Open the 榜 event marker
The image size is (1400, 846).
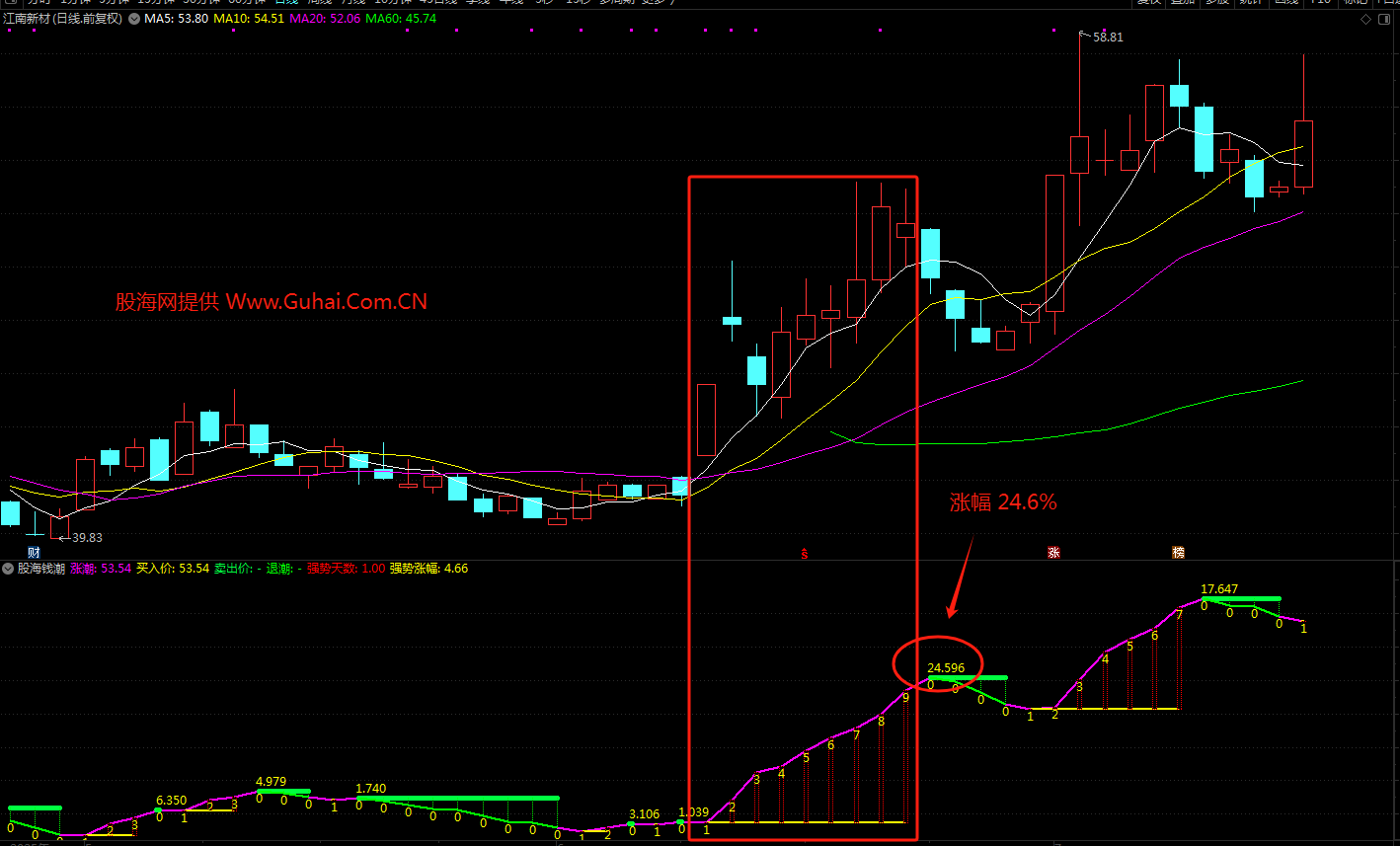[x=1178, y=553]
